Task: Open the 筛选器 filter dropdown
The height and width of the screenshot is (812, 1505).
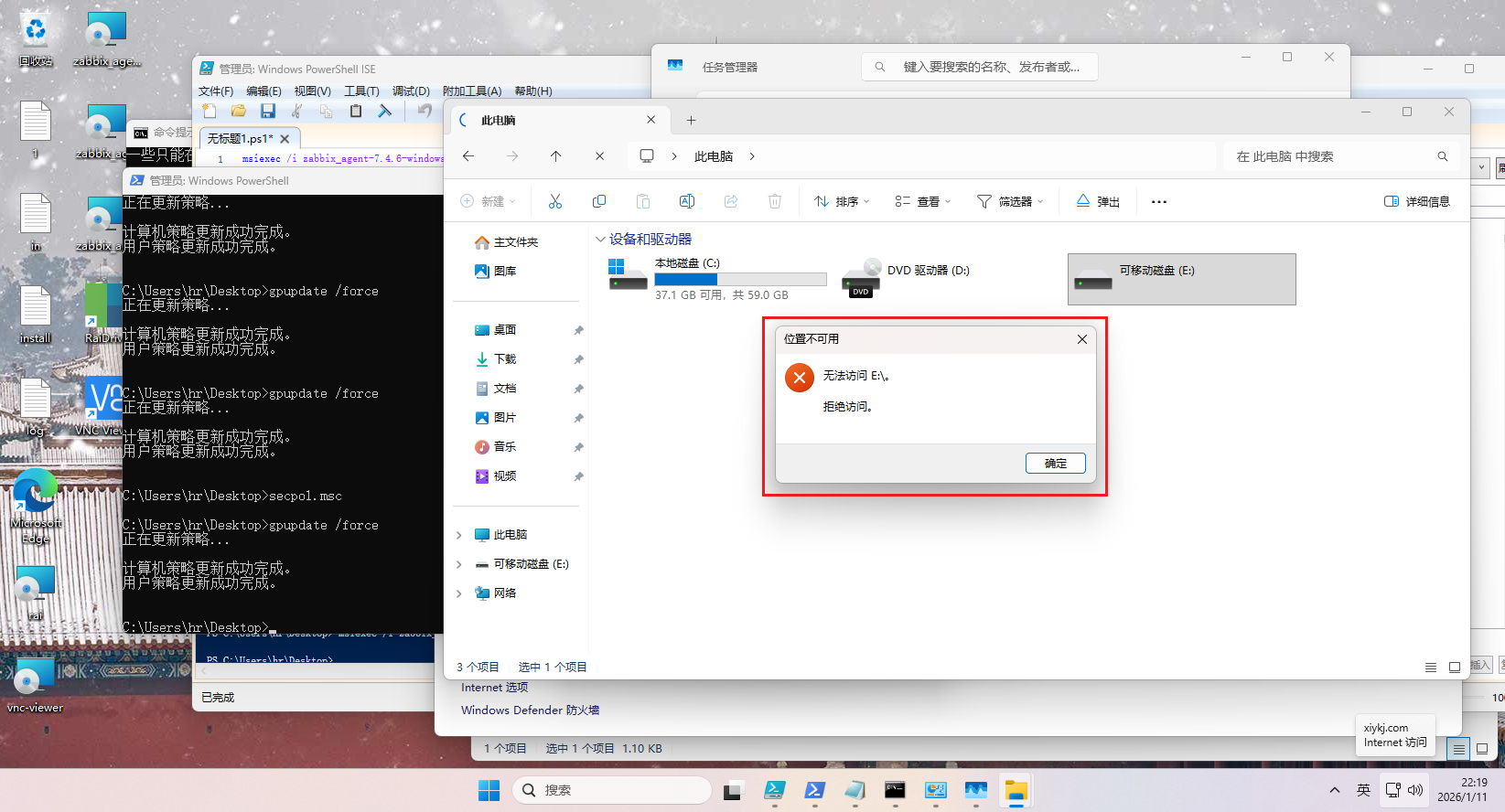Action: (x=1010, y=201)
